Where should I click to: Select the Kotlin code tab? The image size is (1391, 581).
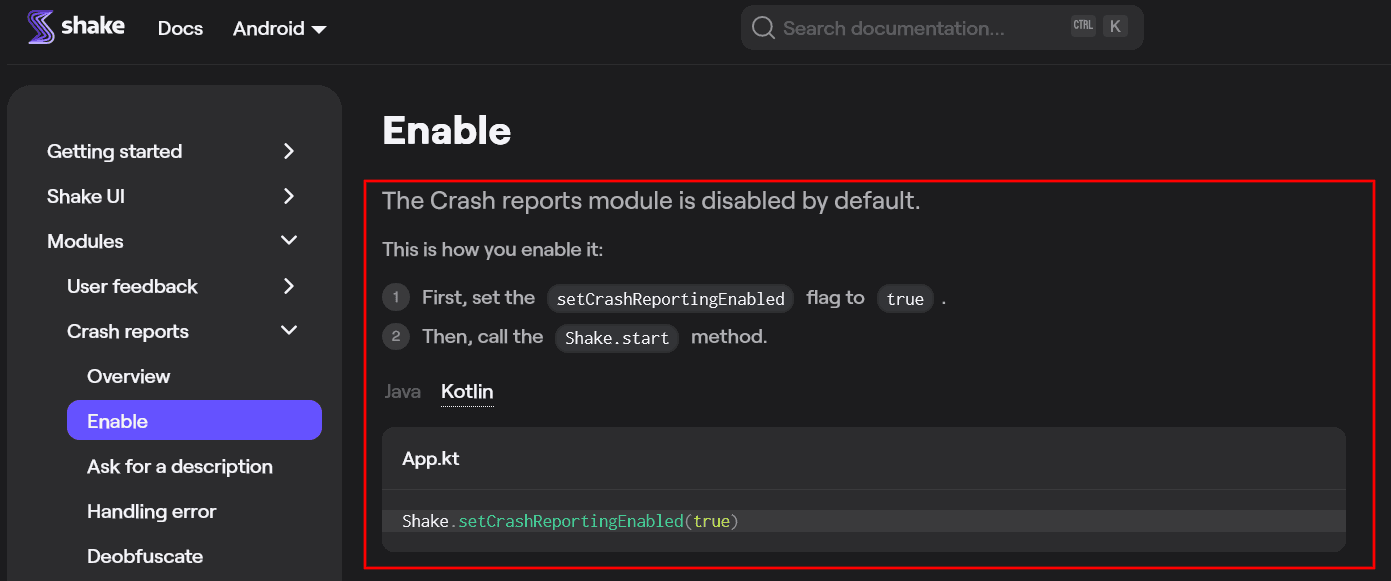[467, 391]
